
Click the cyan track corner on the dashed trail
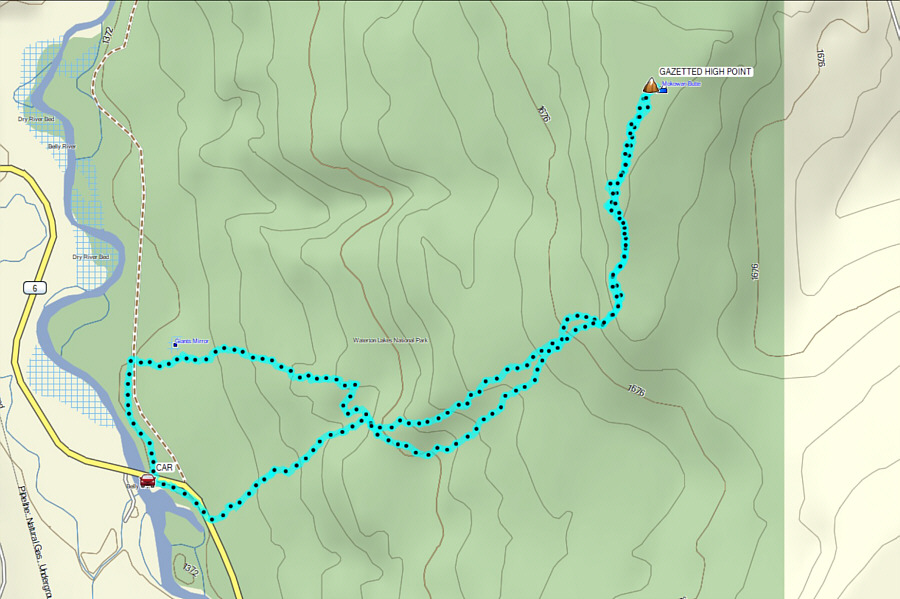point(131,361)
